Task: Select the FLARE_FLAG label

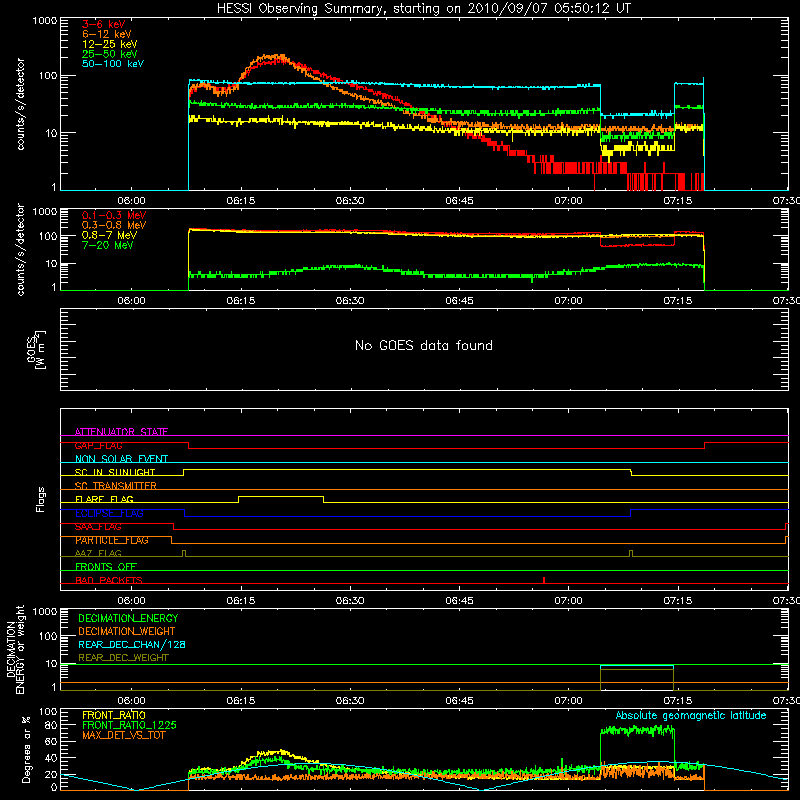Action: point(104,499)
